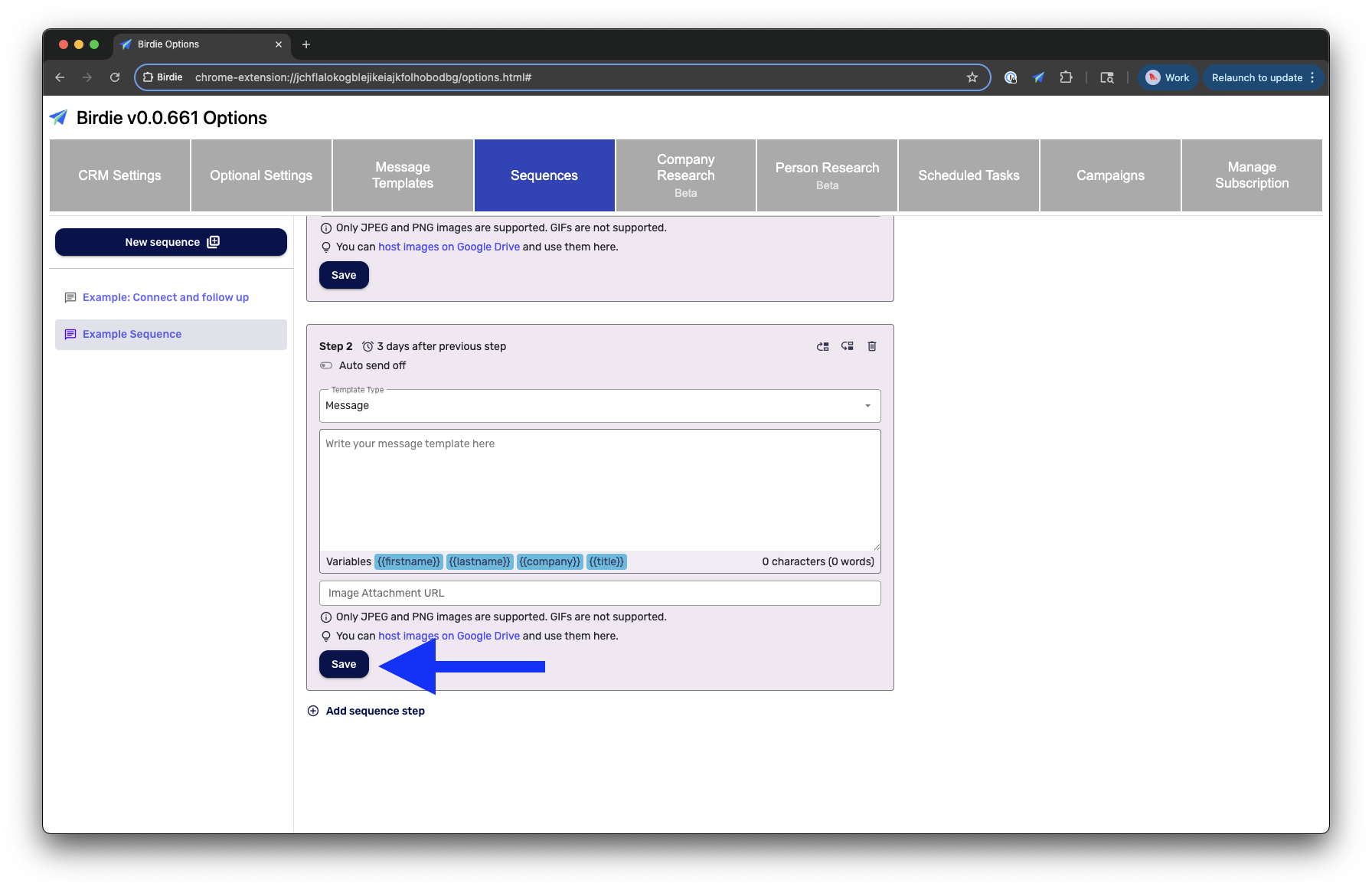Click Relaunch to update

[x=1256, y=77]
